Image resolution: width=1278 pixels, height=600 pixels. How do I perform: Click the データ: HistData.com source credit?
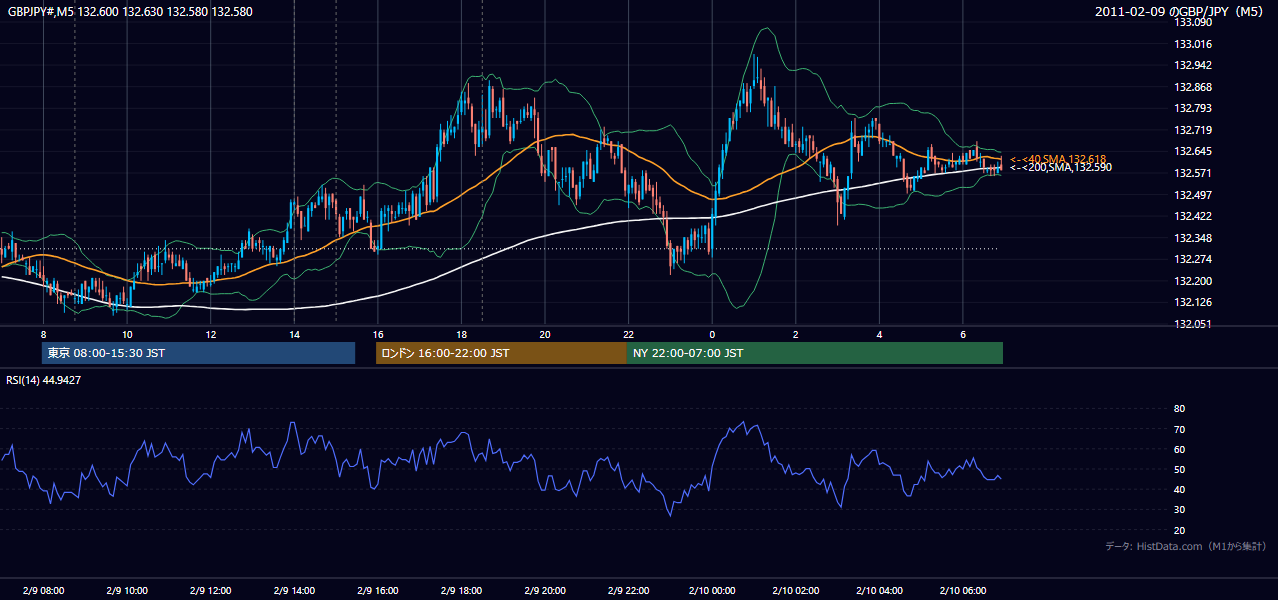click(x=1186, y=546)
